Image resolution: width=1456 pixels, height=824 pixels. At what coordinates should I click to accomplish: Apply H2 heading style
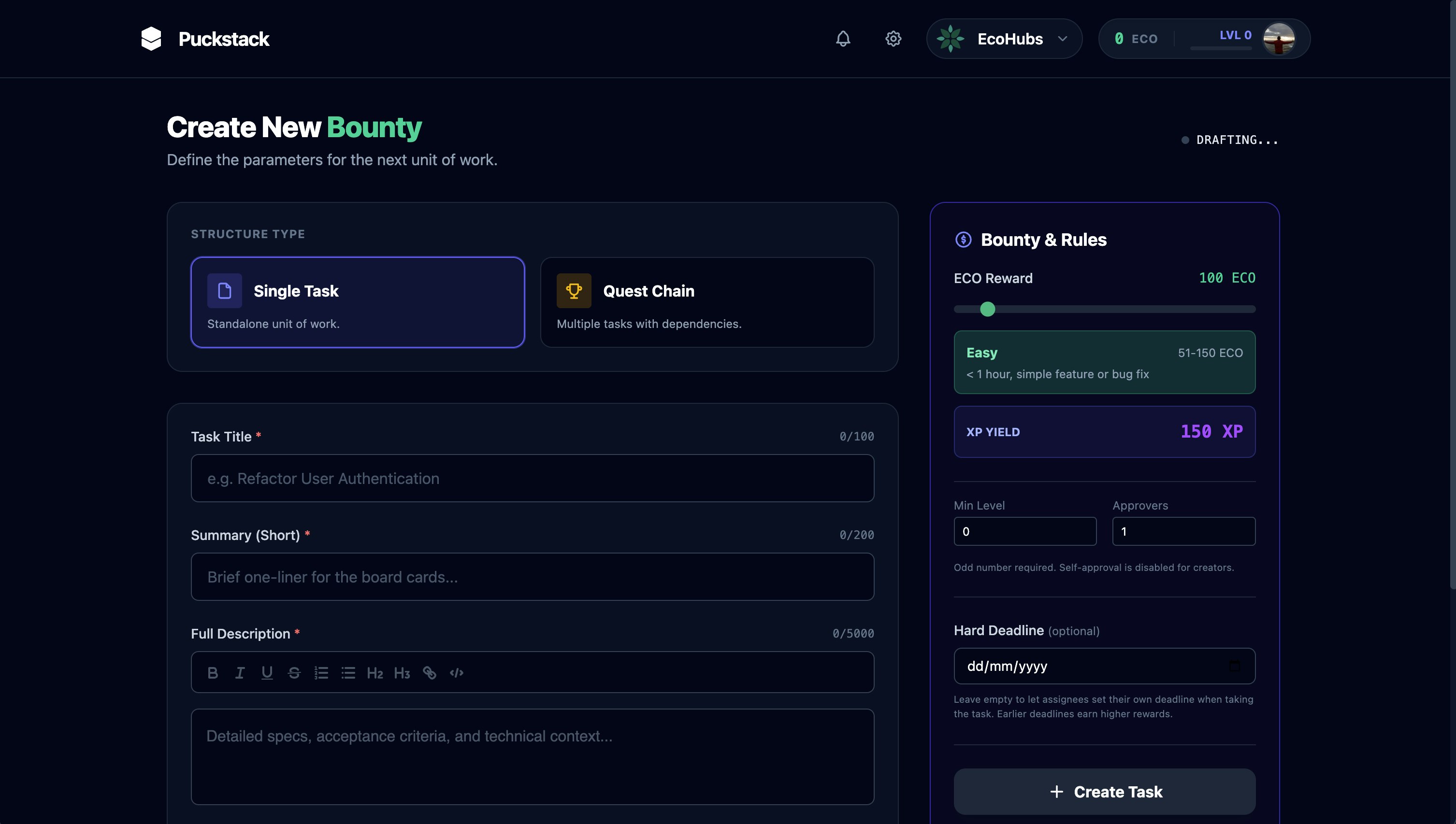click(375, 673)
